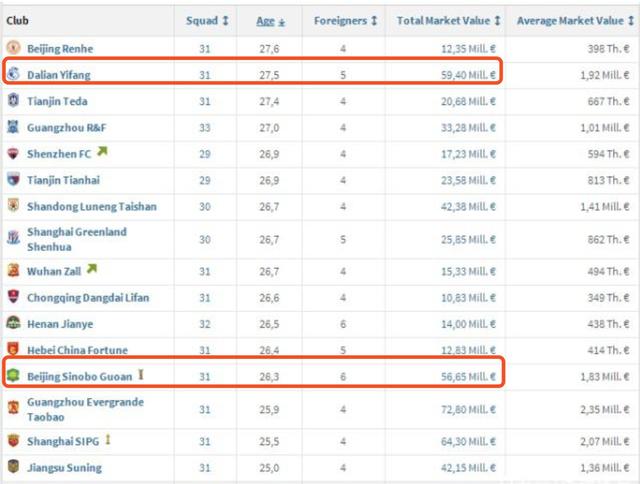The image size is (640, 484).
Task: Click the Tianjin Tianhai club crest icon
Action: pyautogui.click(x=13, y=180)
